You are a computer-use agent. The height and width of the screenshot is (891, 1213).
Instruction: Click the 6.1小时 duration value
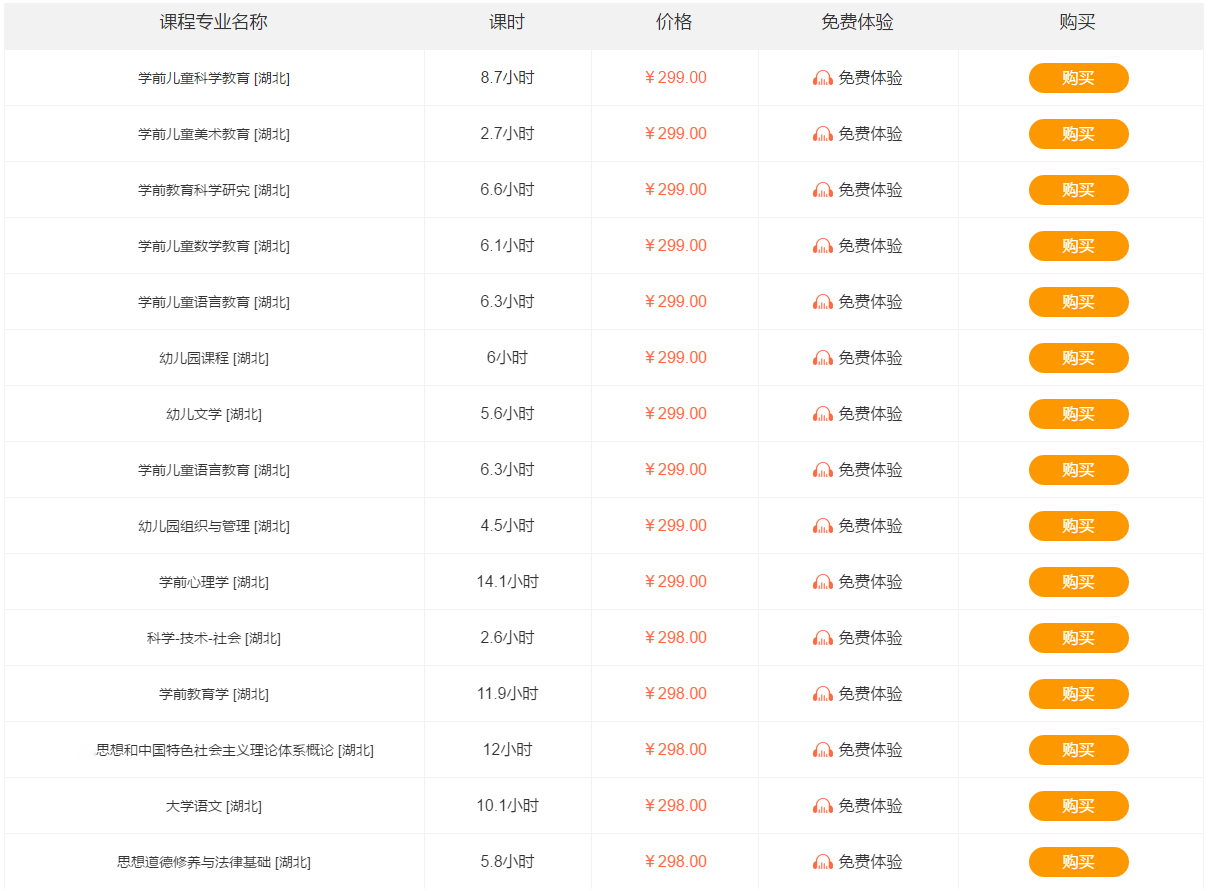click(x=507, y=246)
